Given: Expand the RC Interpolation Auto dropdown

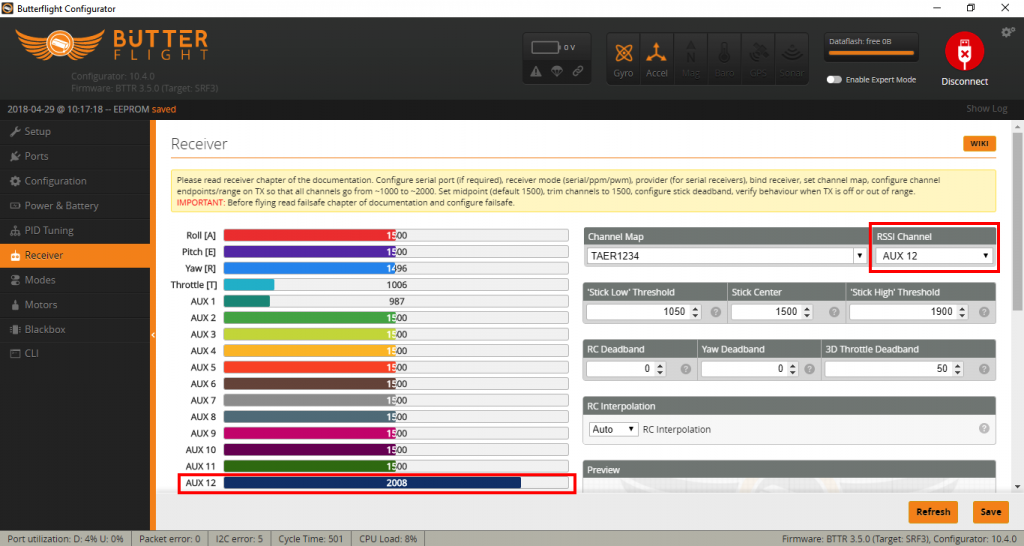Looking at the screenshot, I should coord(613,429).
